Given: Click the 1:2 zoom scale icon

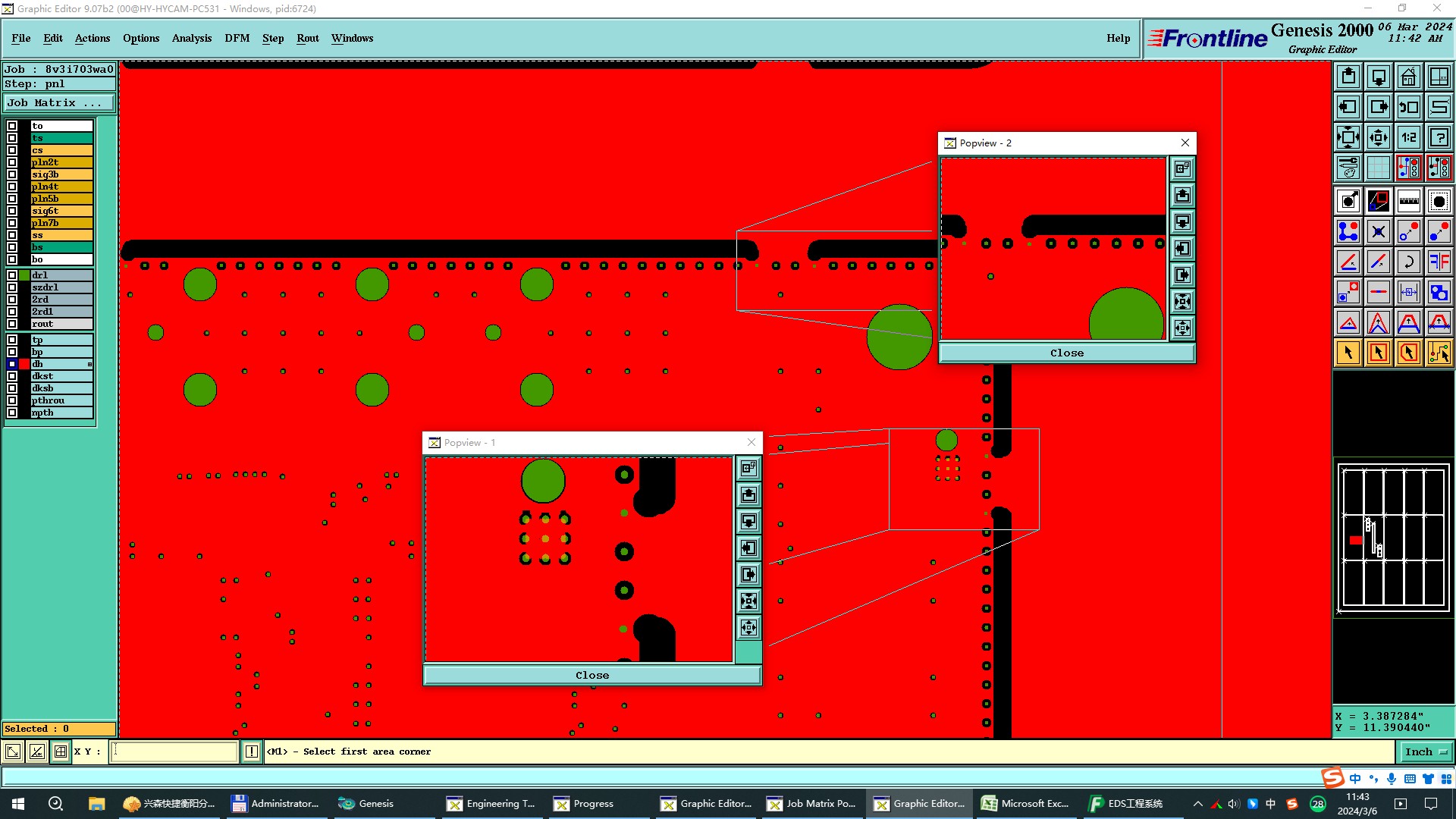Looking at the screenshot, I should click(1408, 137).
